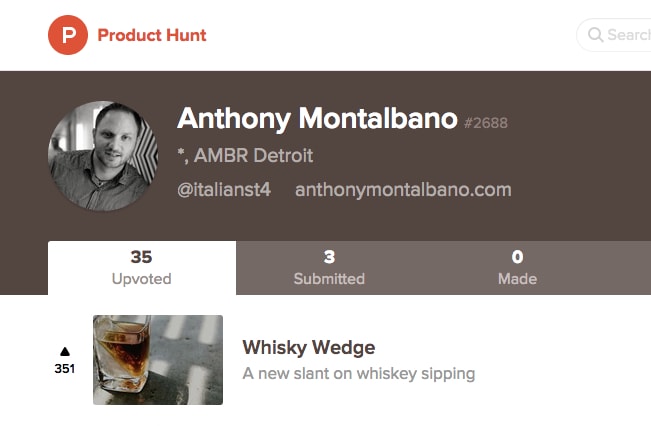The height and width of the screenshot is (426, 651).
Task: Click the Product Hunt circular P logo
Action: (68, 36)
